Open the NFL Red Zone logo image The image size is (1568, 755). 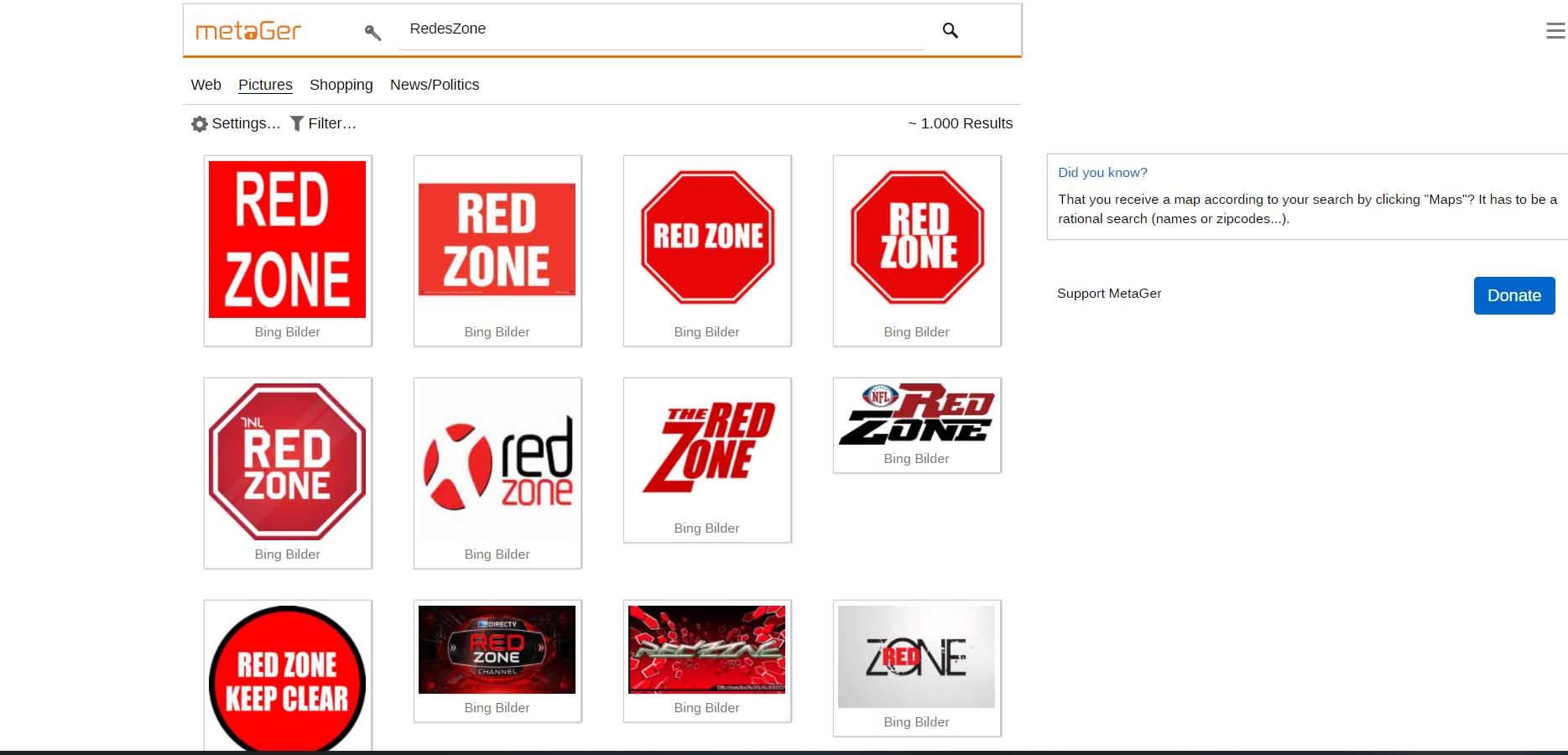[916, 414]
